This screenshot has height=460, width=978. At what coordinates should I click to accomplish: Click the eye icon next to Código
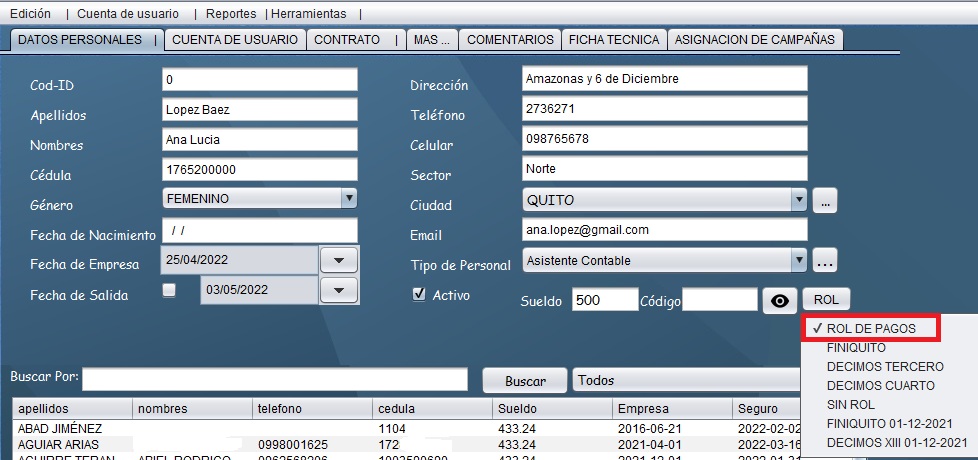point(780,300)
